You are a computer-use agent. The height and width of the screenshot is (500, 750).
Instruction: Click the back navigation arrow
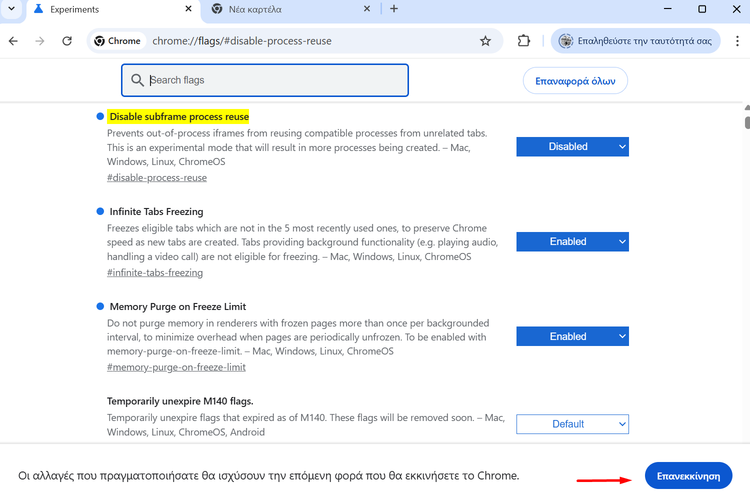[x=14, y=41]
